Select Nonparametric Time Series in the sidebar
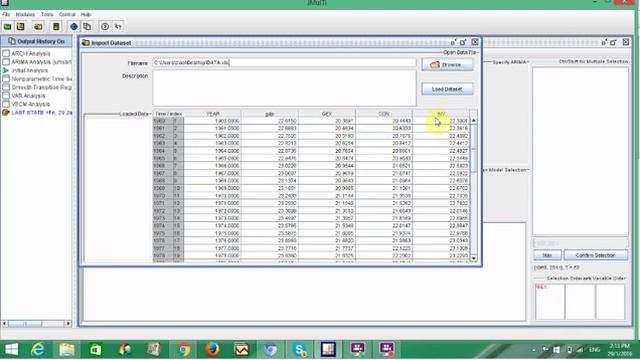The width and height of the screenshot is (640, 360). (x=41, y=79)
